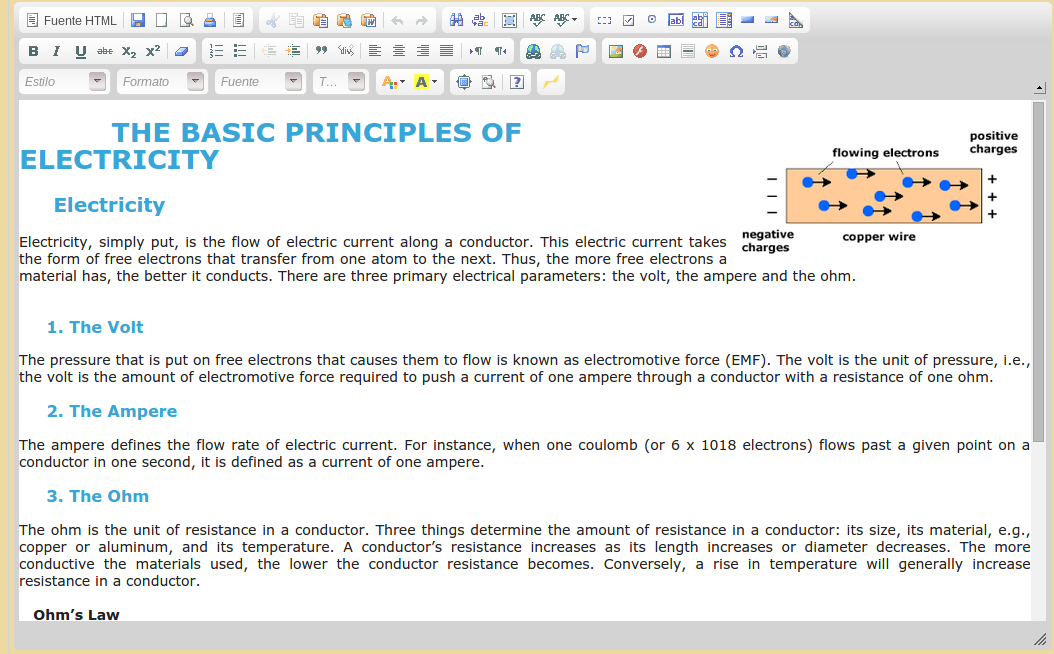
Task: Toggle italic formatting
Action: point(57,51)
